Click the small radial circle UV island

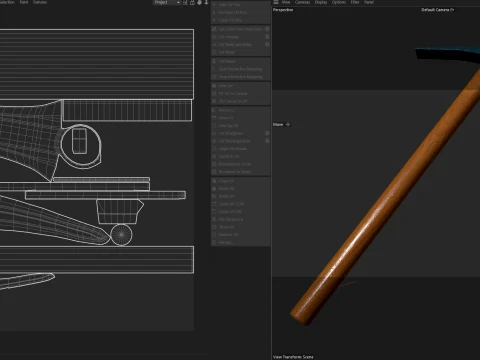pos(121,235)
